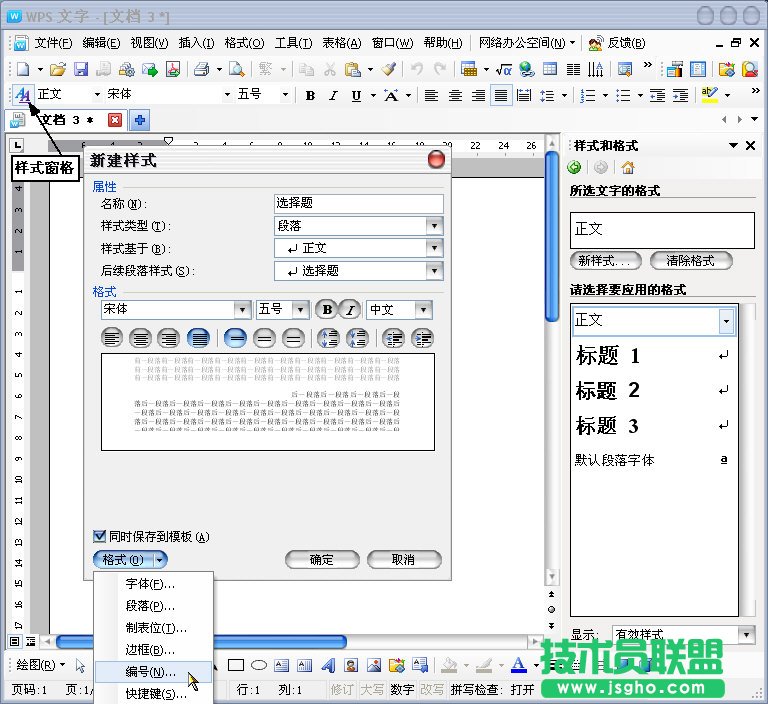Image resolution: width=768 pixels, height=704 pixels.
Task: Select double line spacing button in the dialog
Action: pyautogui.click(x=293, y=338)
